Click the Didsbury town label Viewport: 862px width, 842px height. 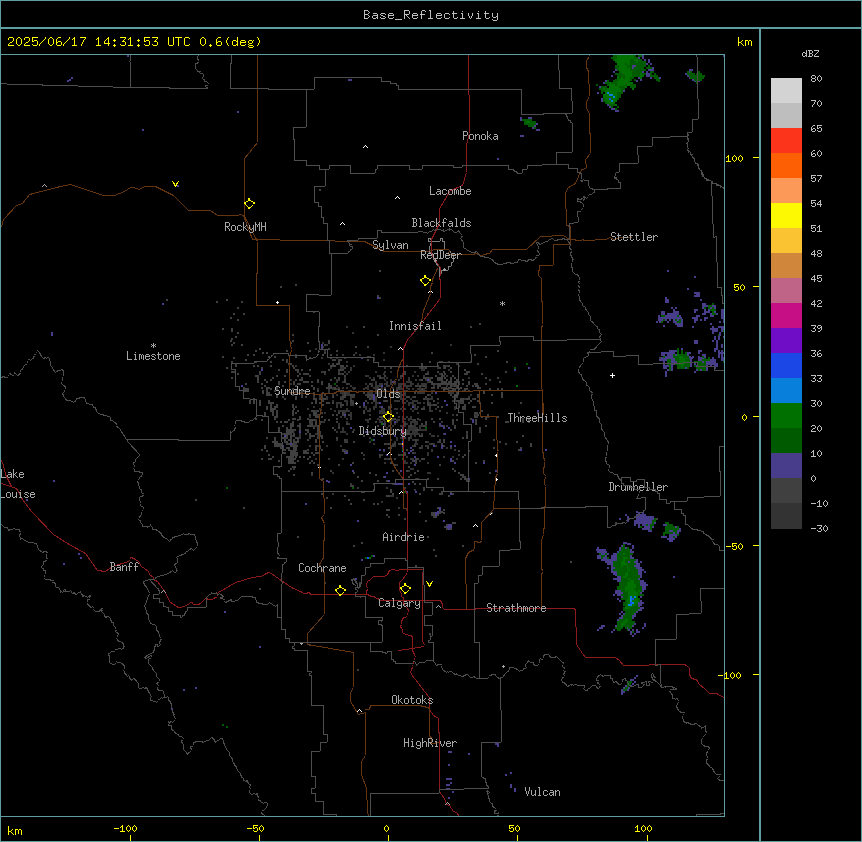coord(383,431)
